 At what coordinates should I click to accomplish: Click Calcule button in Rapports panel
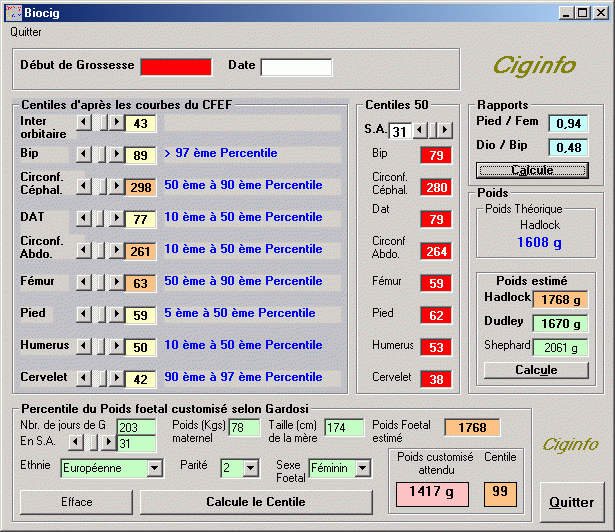click(x=532, y=170)
